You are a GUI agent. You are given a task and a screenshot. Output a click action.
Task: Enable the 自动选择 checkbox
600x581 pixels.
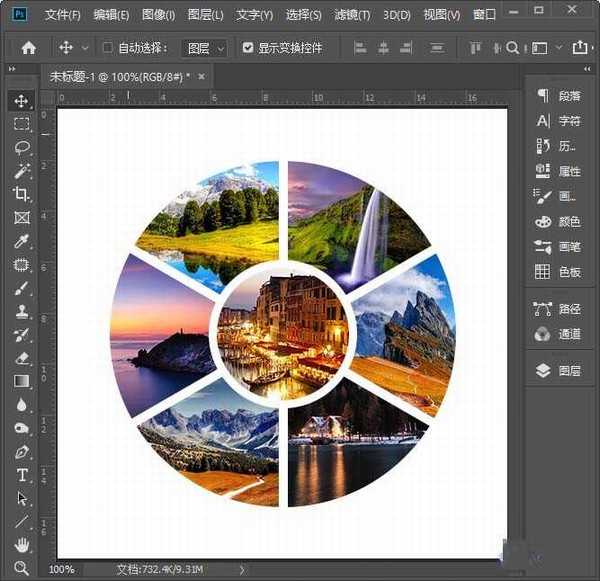point(108,47)
